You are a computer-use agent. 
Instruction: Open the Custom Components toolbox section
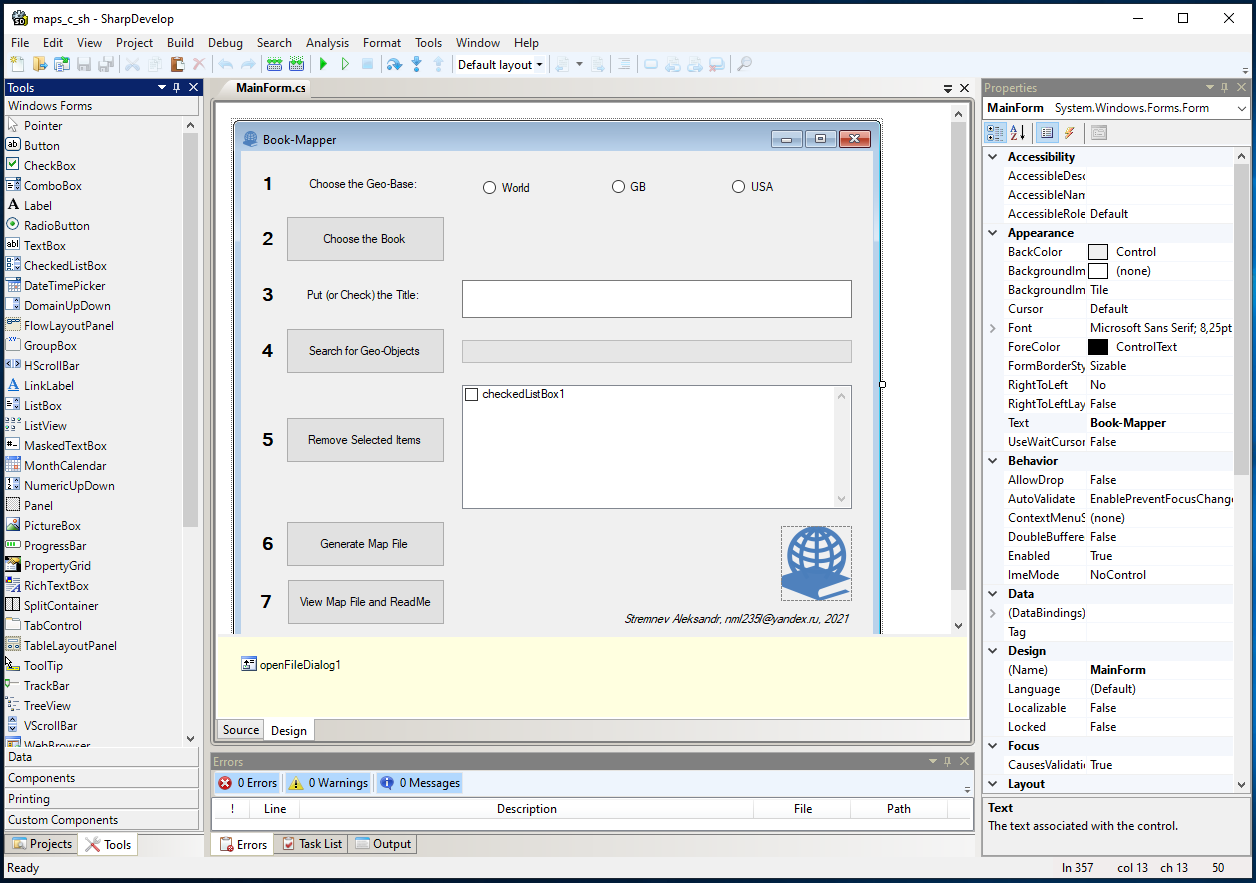click(x=101, y=820)
